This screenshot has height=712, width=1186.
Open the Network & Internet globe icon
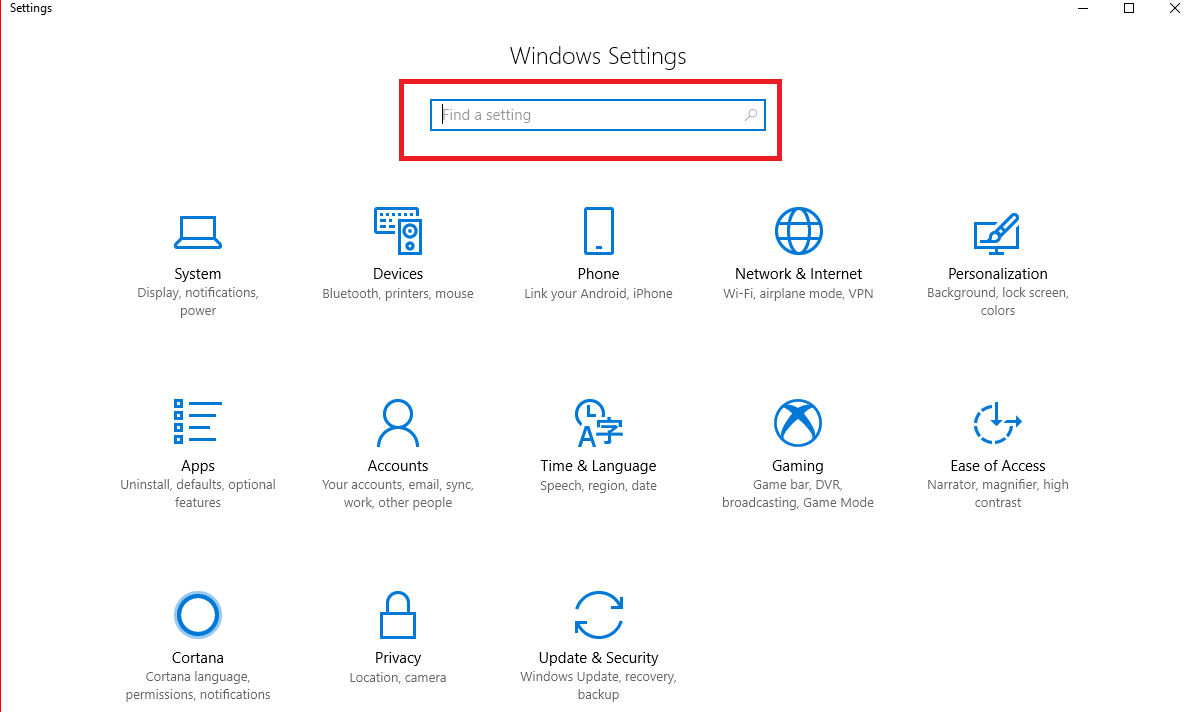[798, 231]
